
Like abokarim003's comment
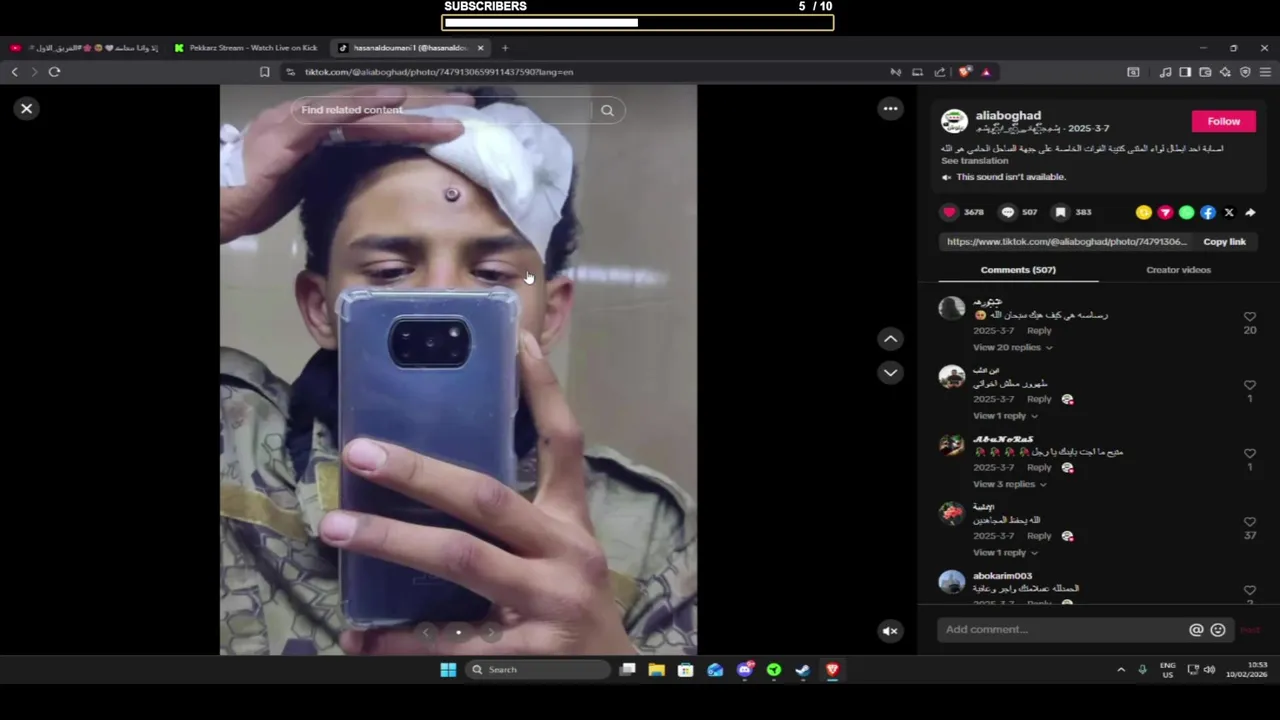[1249, 590]
